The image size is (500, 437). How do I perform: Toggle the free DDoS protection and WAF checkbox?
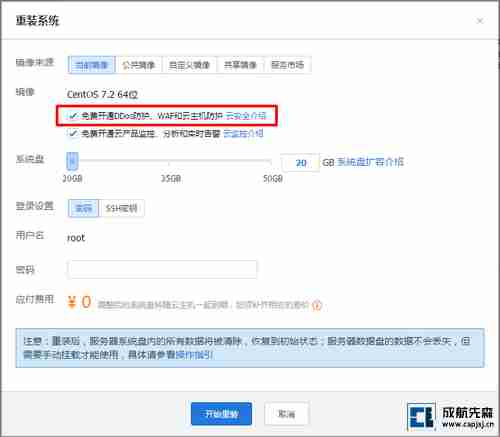point(73,116)
